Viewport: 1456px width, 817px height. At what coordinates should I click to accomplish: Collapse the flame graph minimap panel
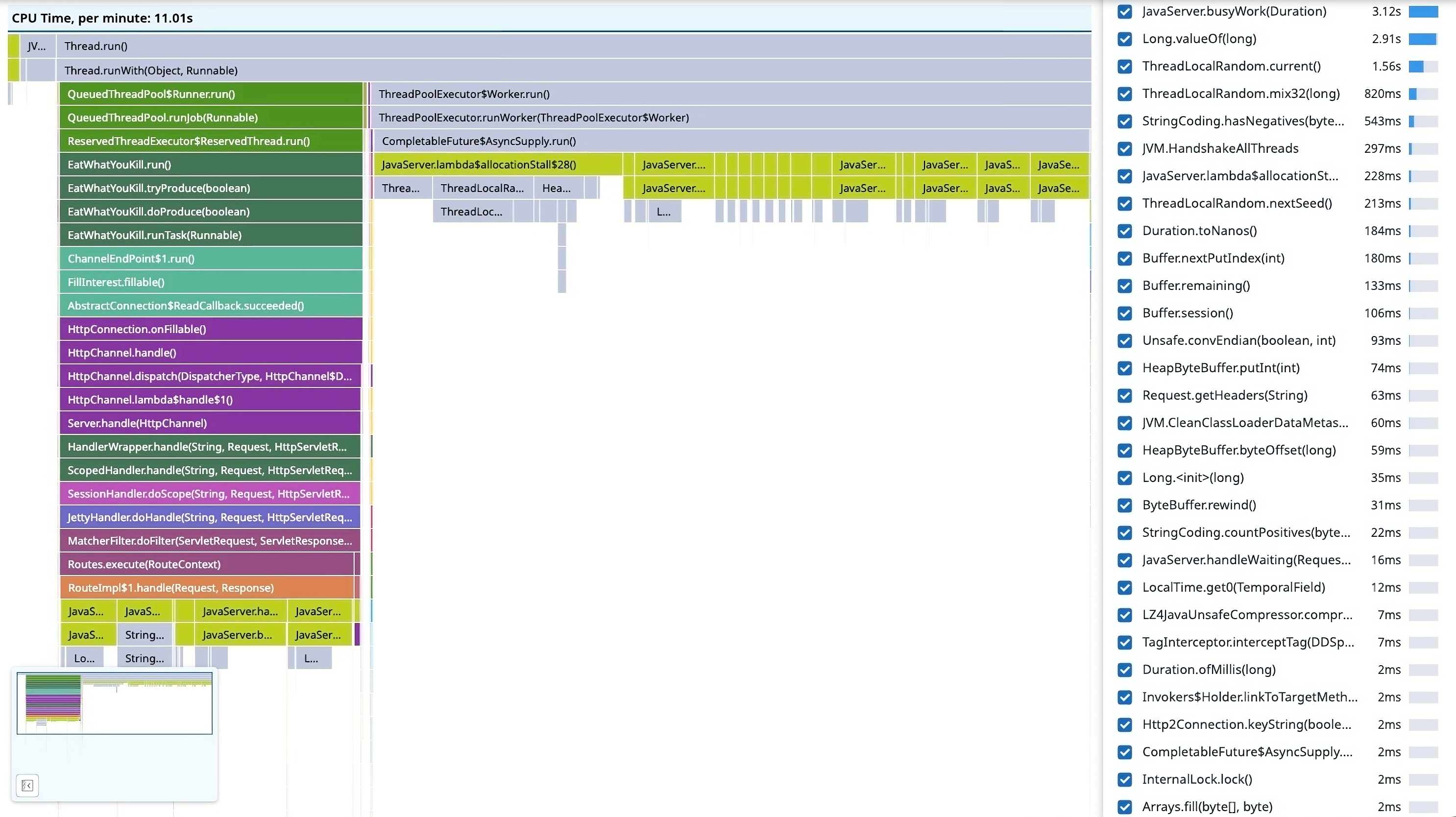(x=27, y=785)
